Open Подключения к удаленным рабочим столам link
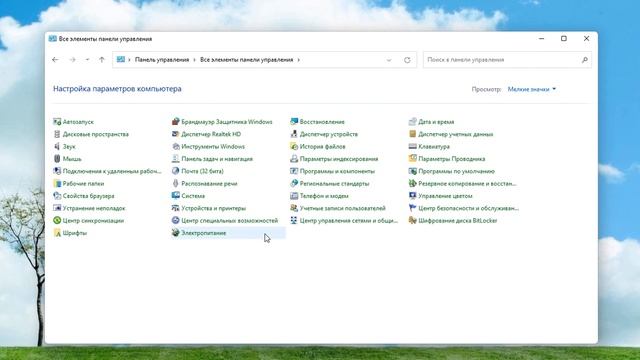 [112, 171]
